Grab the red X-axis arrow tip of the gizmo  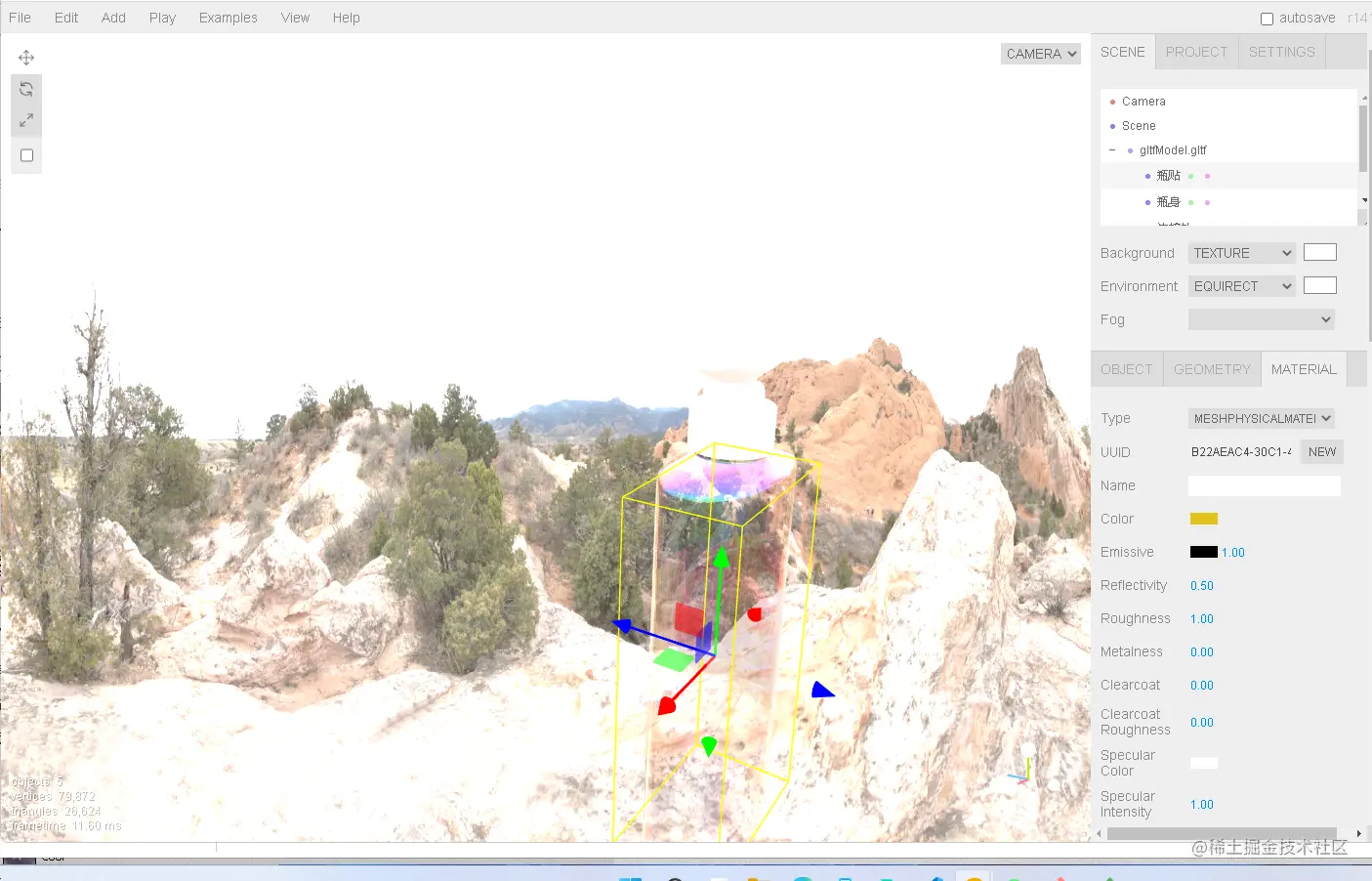[x=667, y=703]
